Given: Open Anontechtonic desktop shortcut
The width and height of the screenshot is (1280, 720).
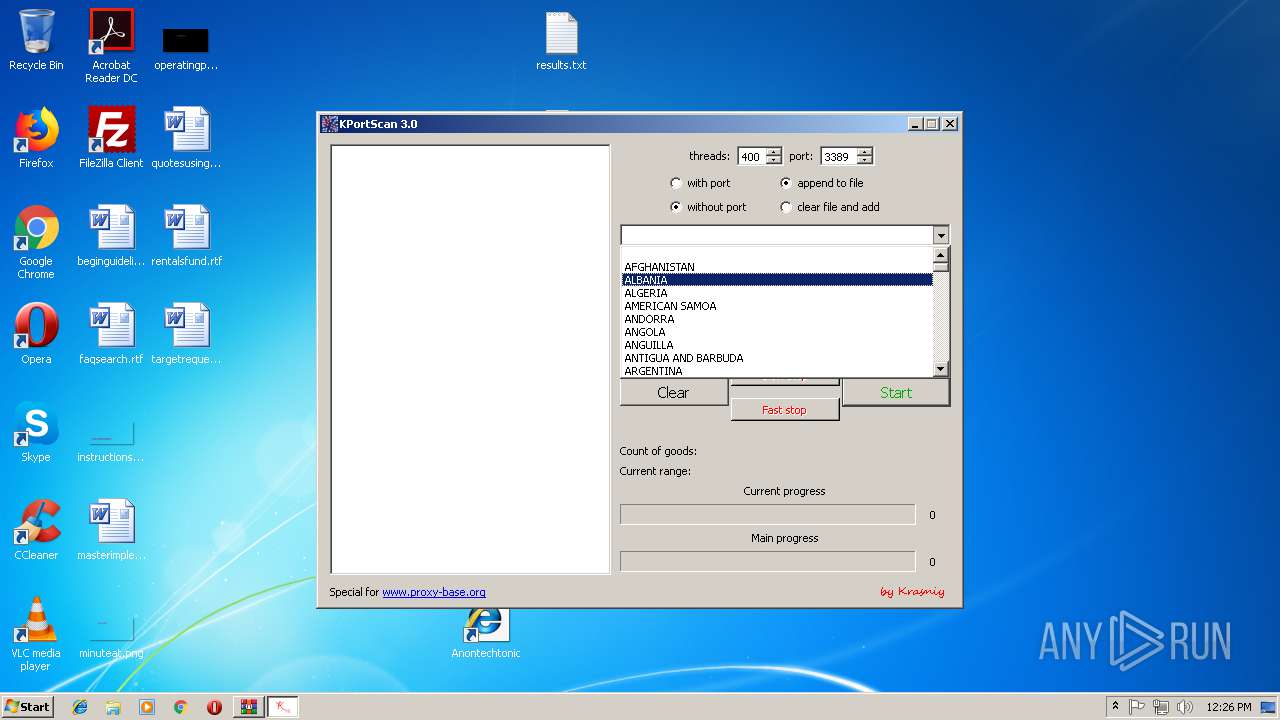Looking at the screenshot, I should pyautogui.click(x=486, y=634).
